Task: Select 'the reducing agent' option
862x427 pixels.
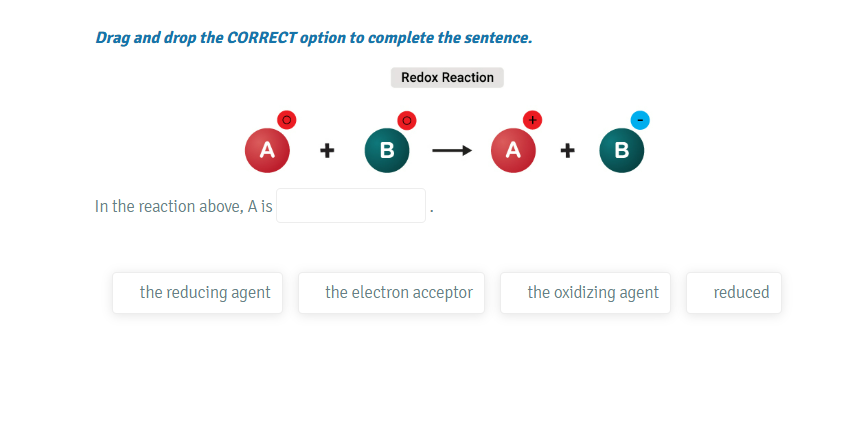Action: pyautogui.click(x=197, y=293)
